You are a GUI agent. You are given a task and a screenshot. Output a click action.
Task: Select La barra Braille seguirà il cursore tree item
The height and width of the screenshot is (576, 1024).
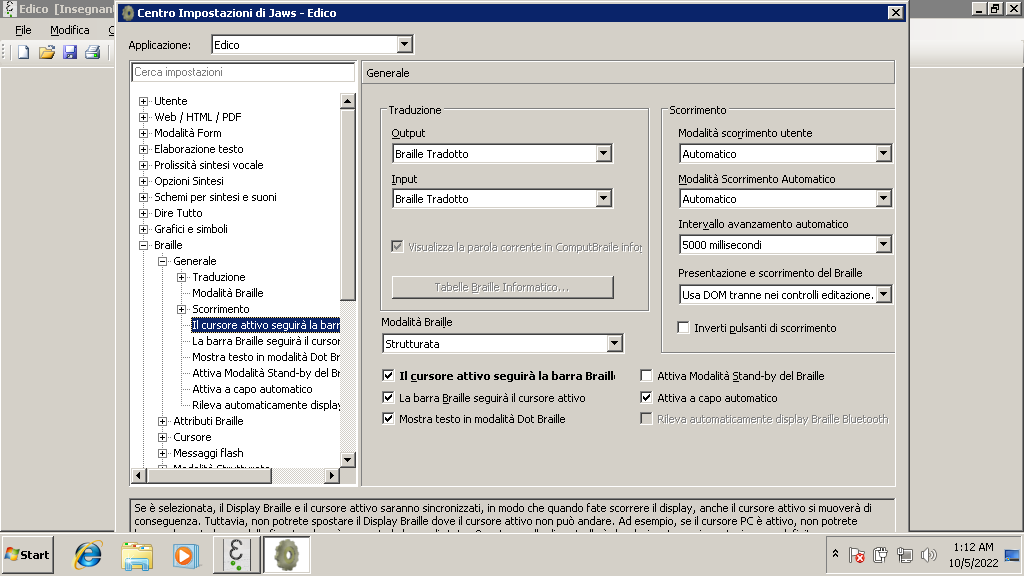click(x=266, y=341)
